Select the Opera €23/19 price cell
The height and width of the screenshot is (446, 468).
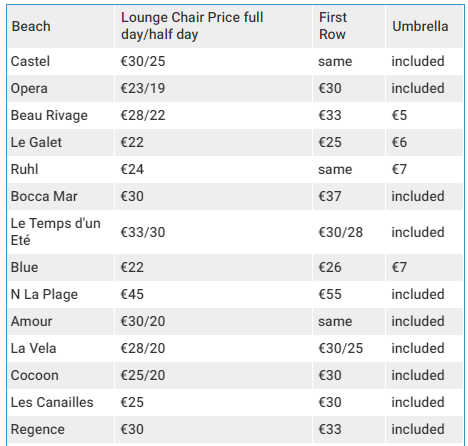click(214, 88)
